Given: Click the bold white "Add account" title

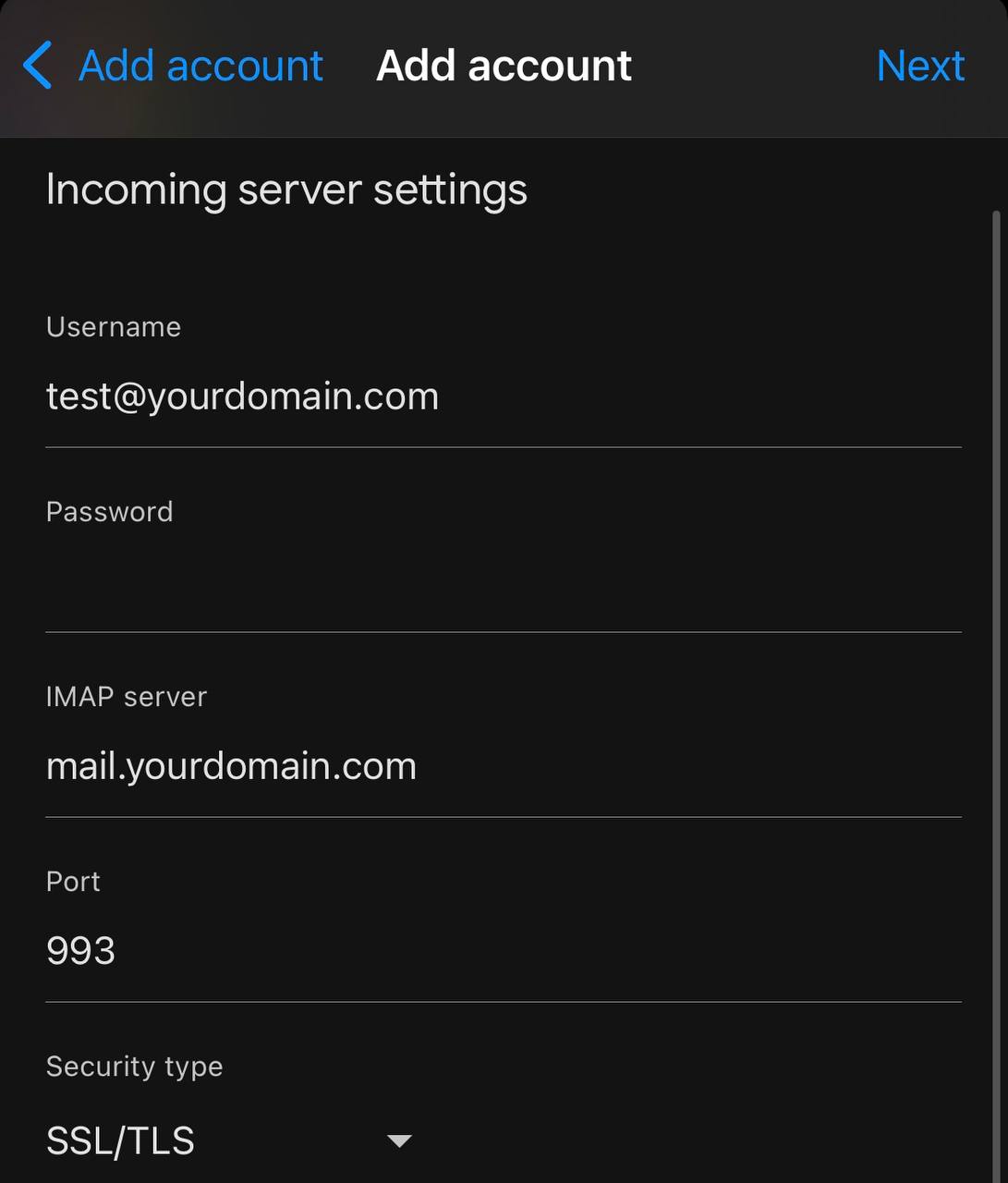Looking at the screenshot, I should click(504, 66).
